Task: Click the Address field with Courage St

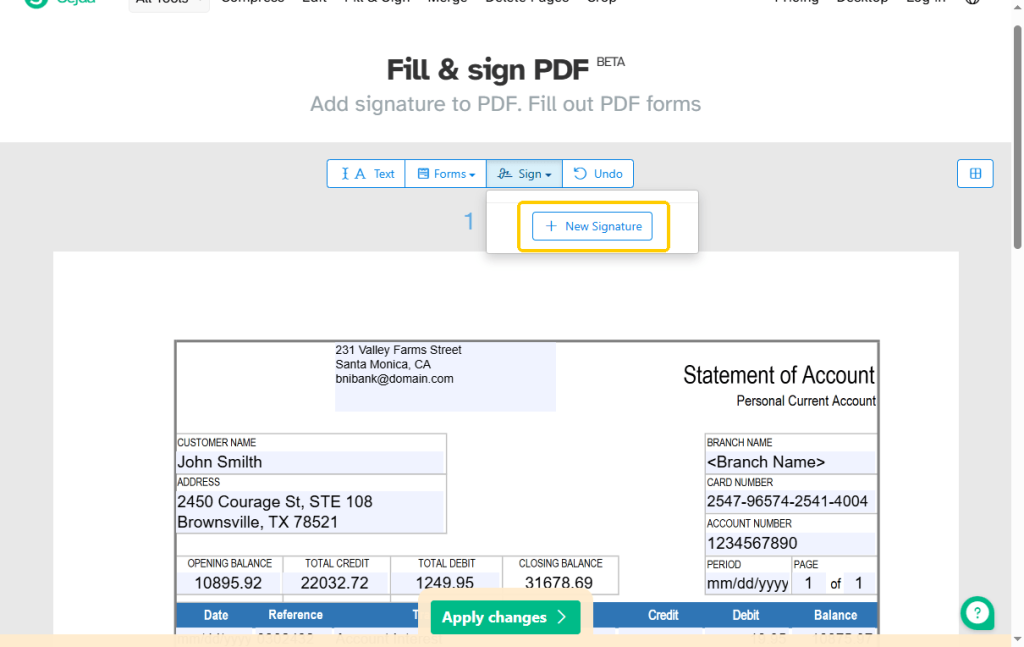Action: (x=310, y=512)
